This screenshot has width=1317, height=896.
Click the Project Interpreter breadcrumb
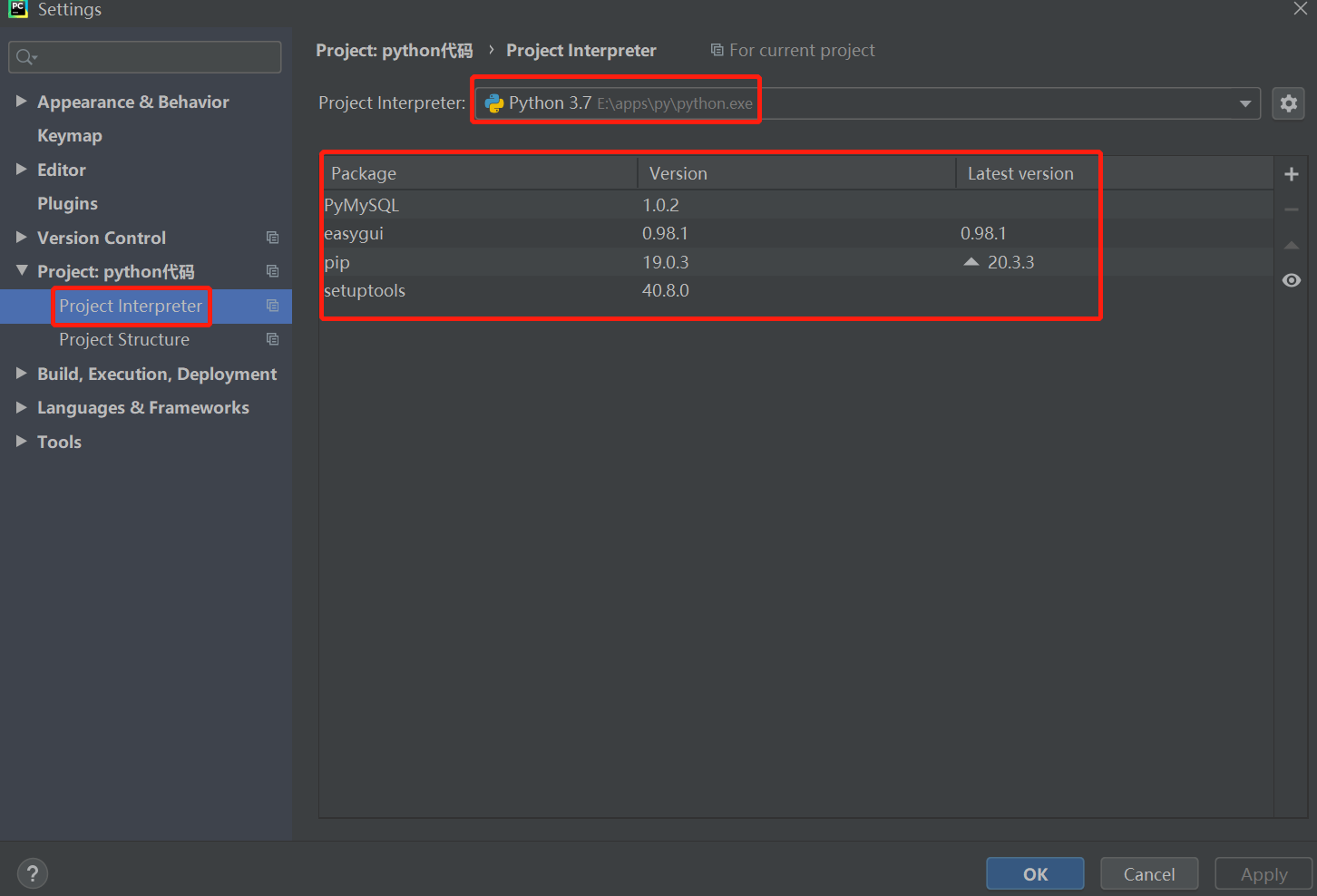coord(581,51)
